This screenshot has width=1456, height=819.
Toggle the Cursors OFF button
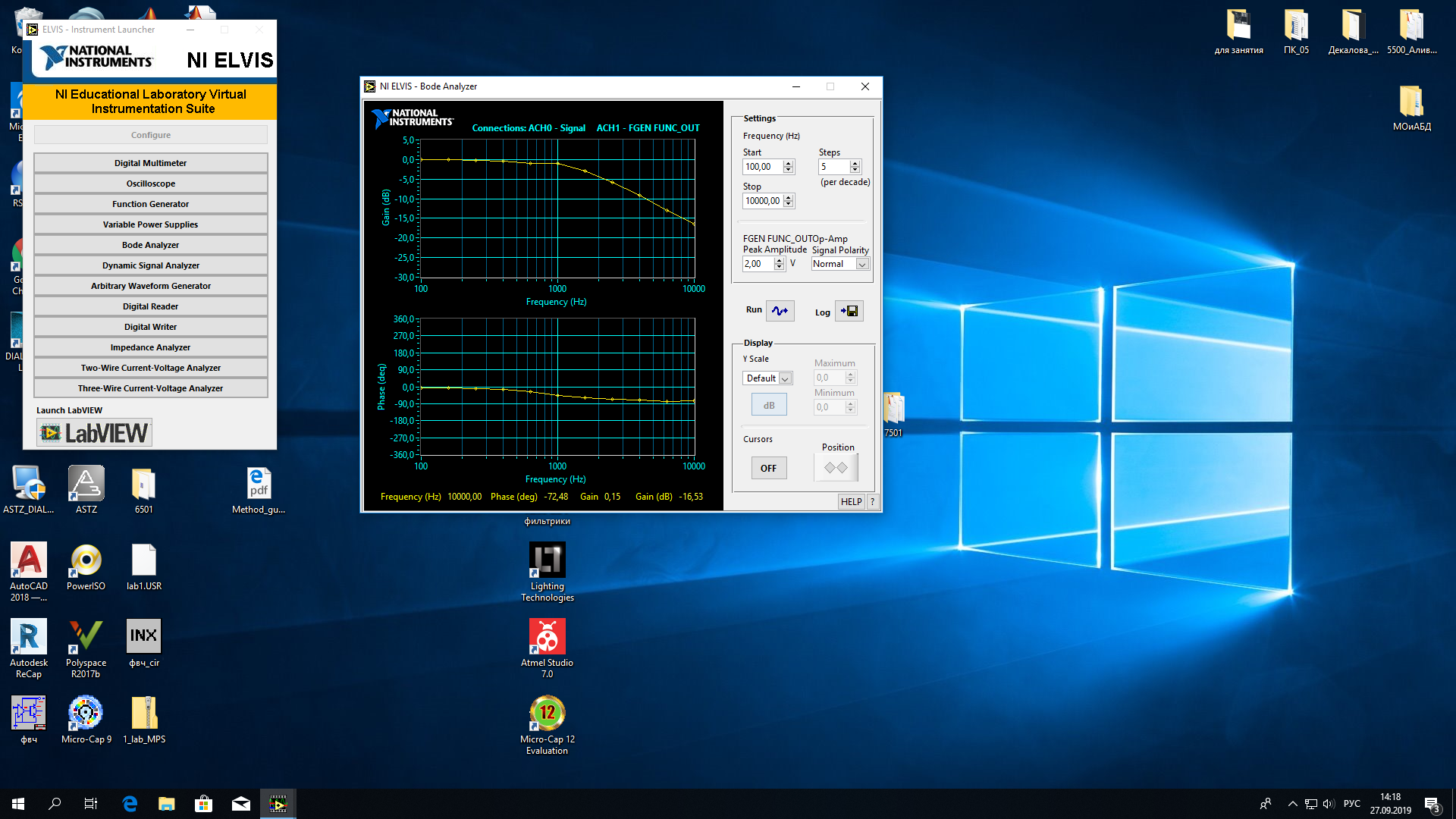click(768, 468)
